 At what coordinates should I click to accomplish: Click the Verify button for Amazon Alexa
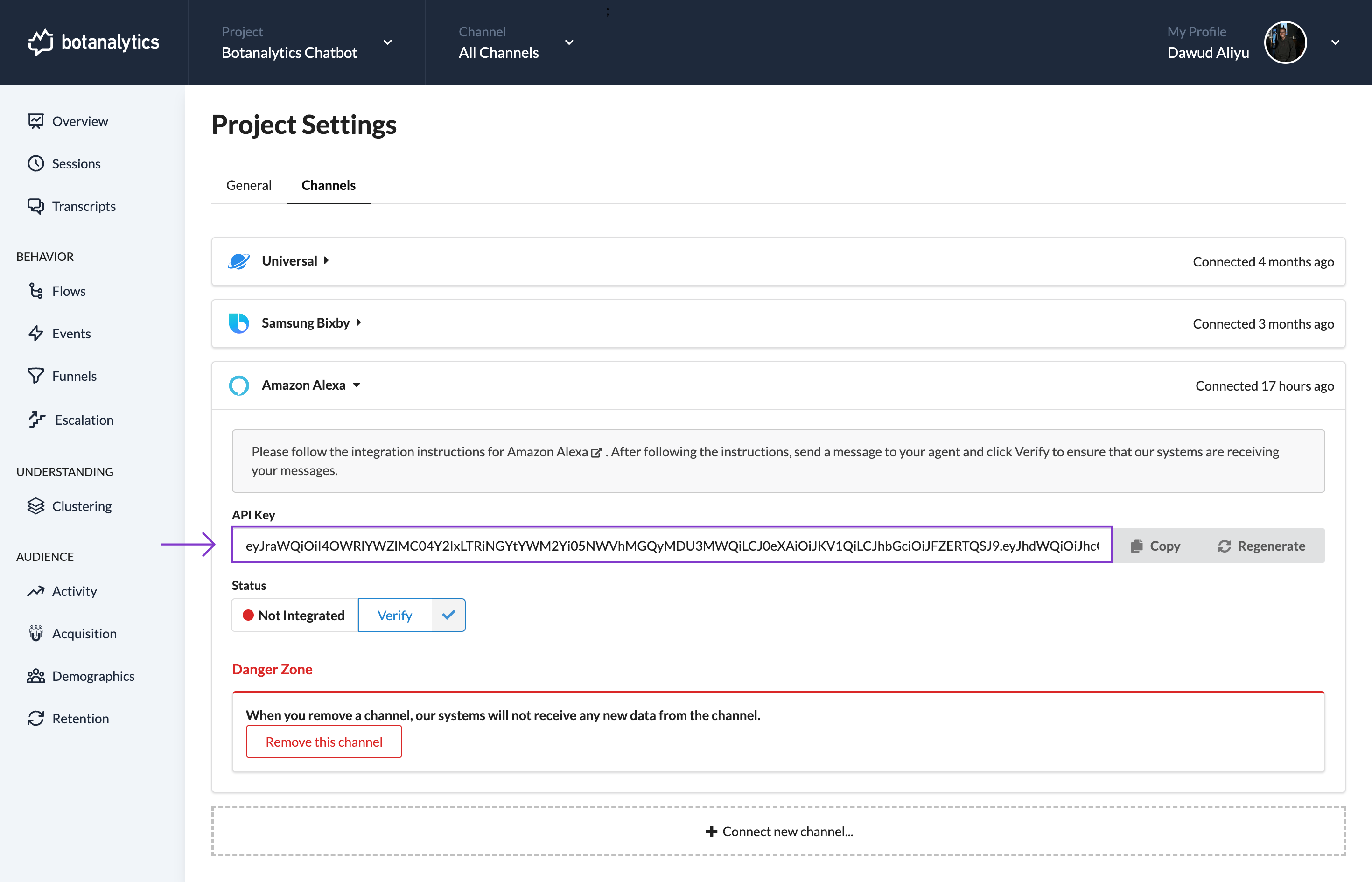click(394, 615)
